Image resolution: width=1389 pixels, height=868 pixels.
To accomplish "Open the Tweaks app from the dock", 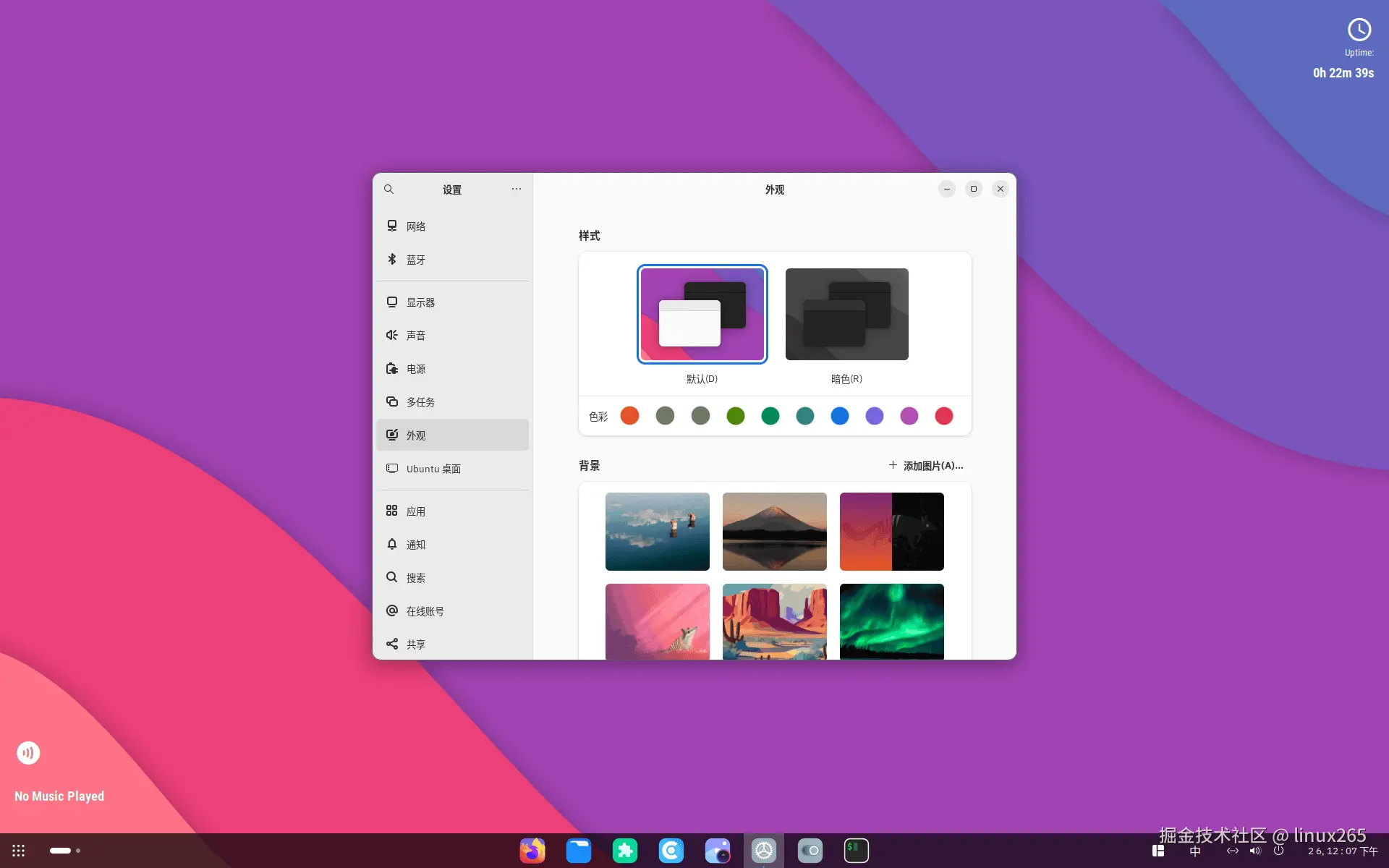I will [x=811, y=851].
